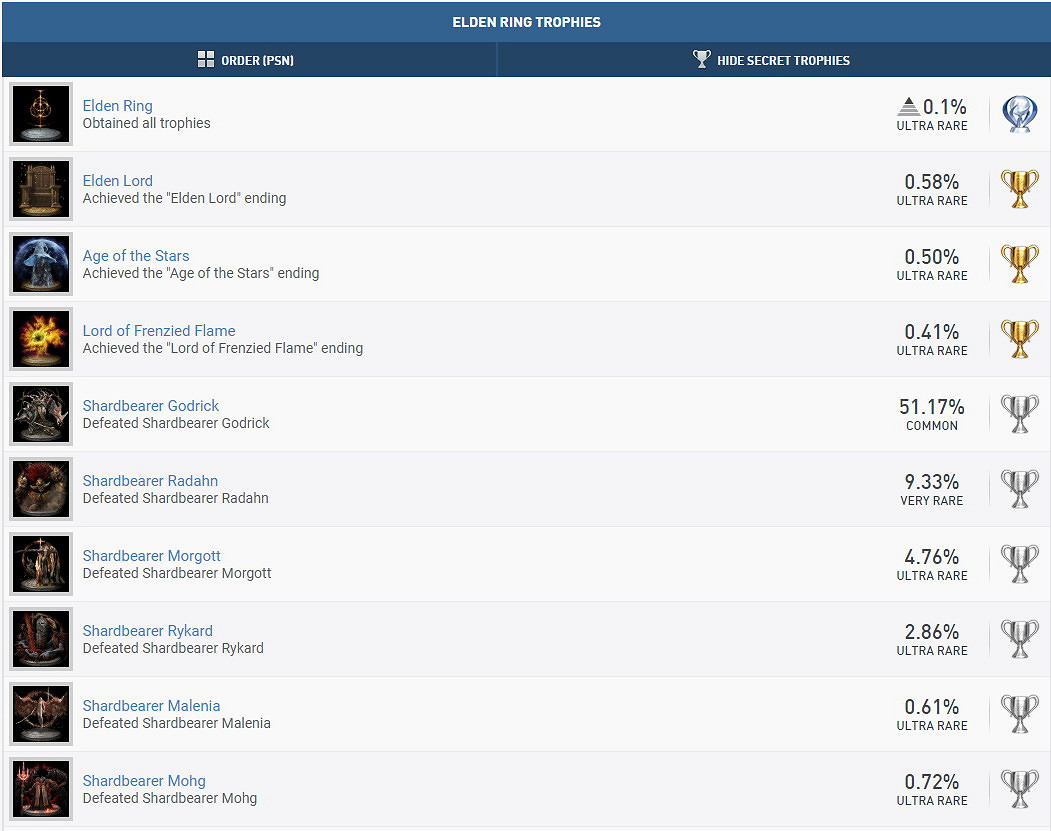1051x831 pixels.
Task: Click the pyramid rarity icon beside 0.1%
Action: point(908,106)
